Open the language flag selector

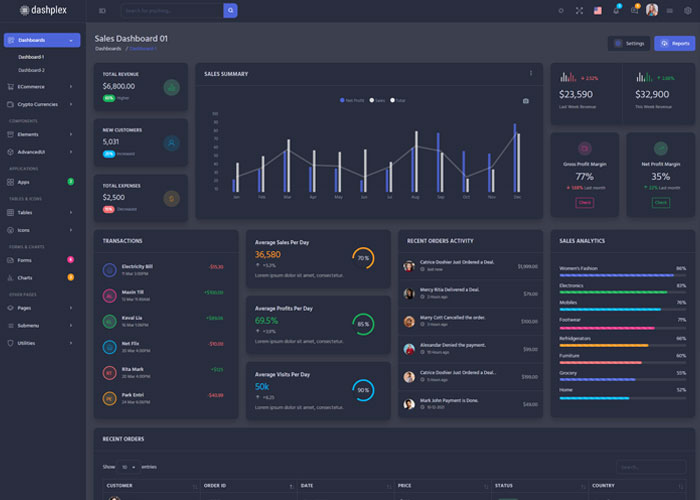597,10
